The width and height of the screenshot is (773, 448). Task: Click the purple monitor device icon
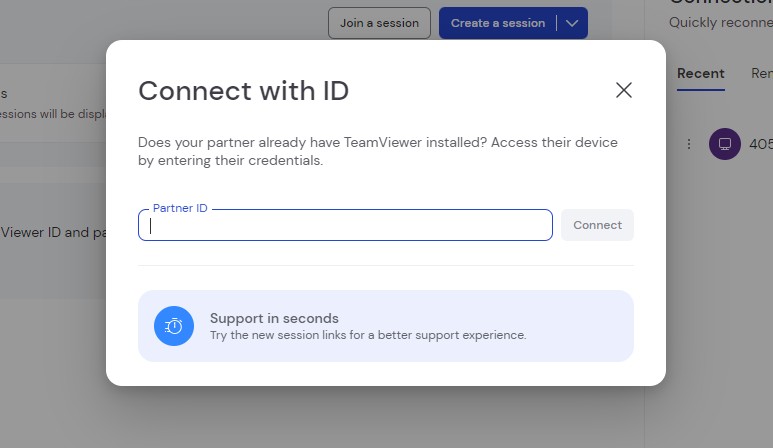point(724,144)
